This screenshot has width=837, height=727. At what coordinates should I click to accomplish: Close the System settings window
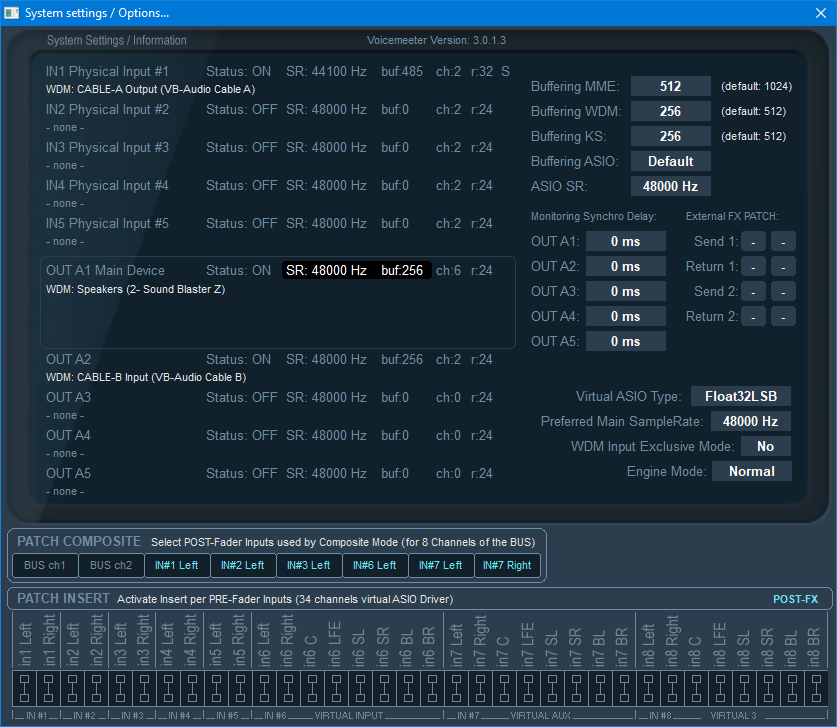821,13
